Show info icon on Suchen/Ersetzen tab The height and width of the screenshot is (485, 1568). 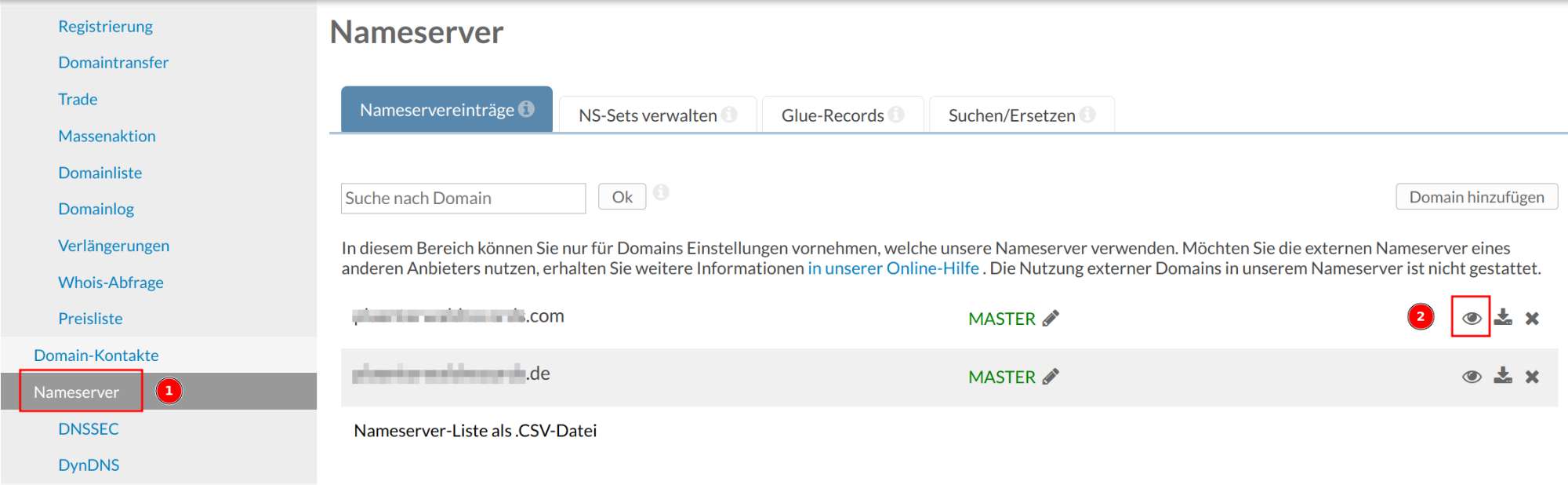tap(1087, 115)
